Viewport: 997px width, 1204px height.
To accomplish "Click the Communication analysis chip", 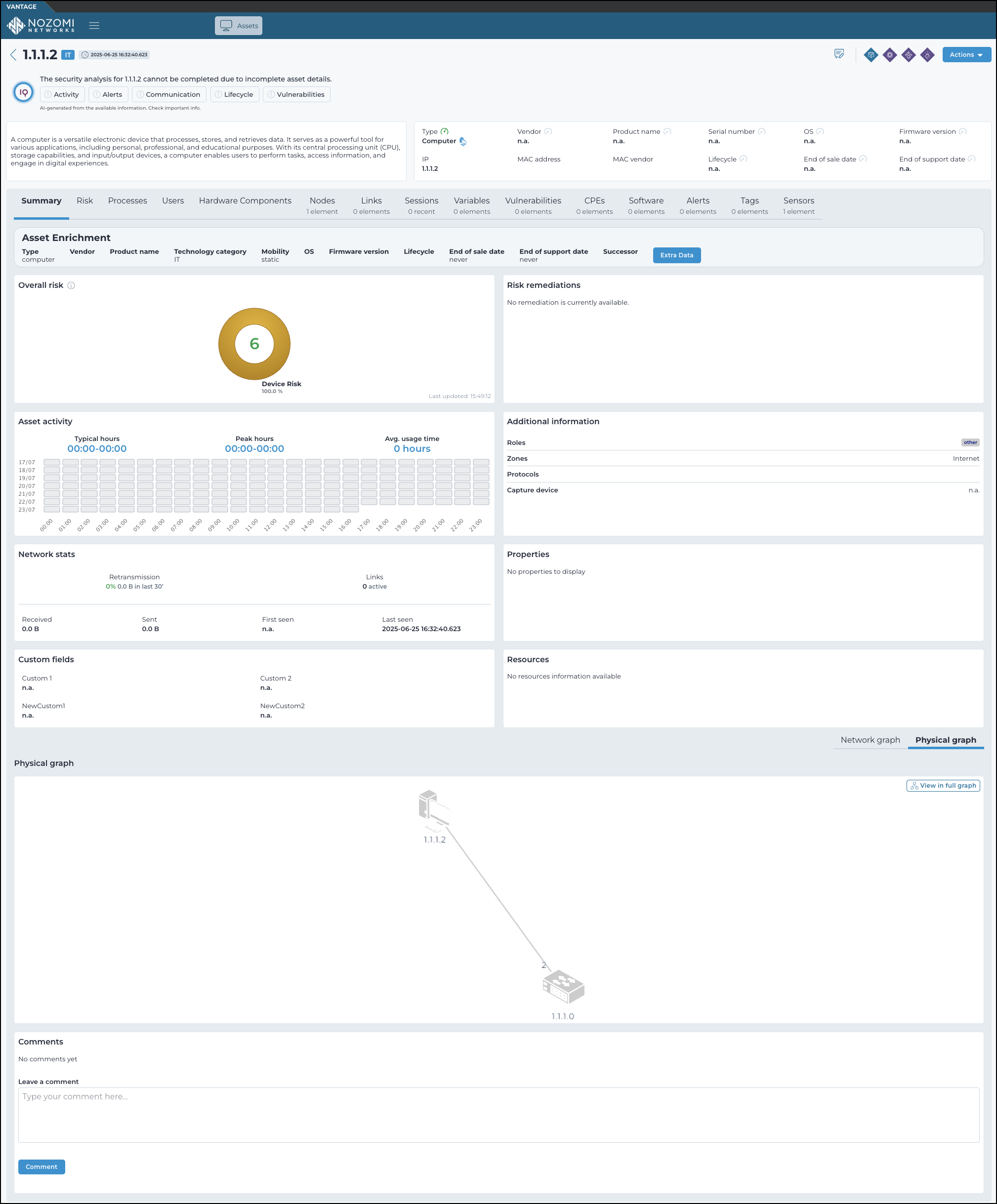I will coord(168,95).
